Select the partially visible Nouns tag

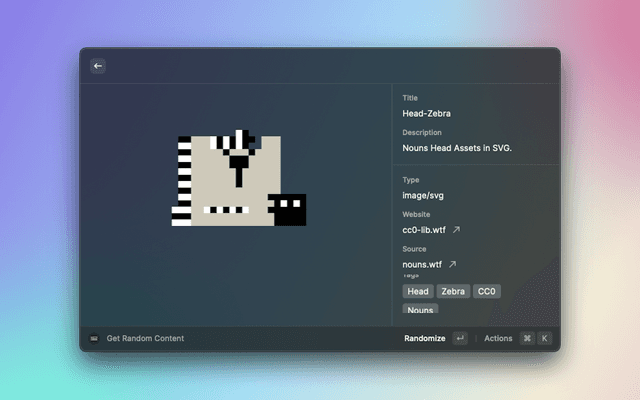click(x=421, y=311)
